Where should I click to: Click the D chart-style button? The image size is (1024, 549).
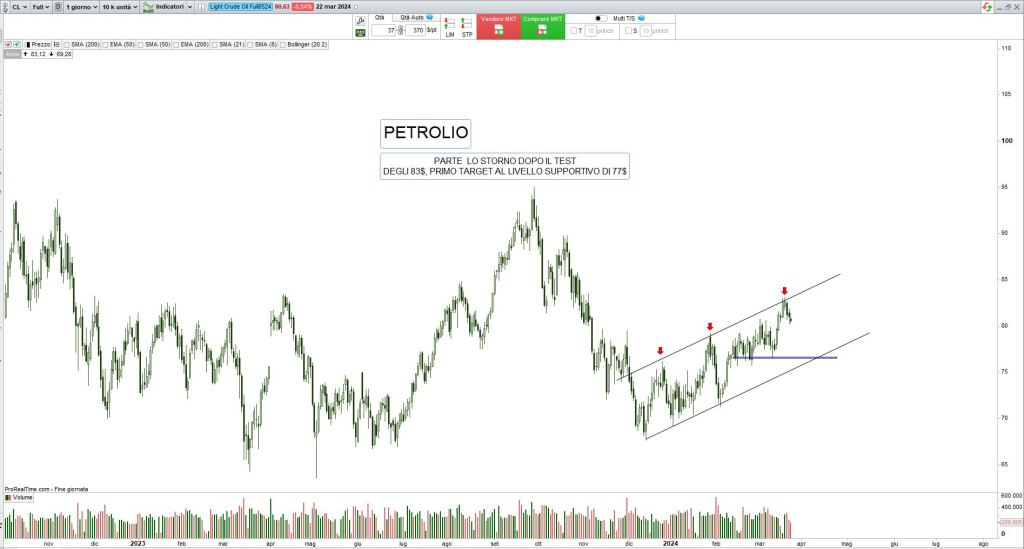pyautogui.click(x=58, y=7)
